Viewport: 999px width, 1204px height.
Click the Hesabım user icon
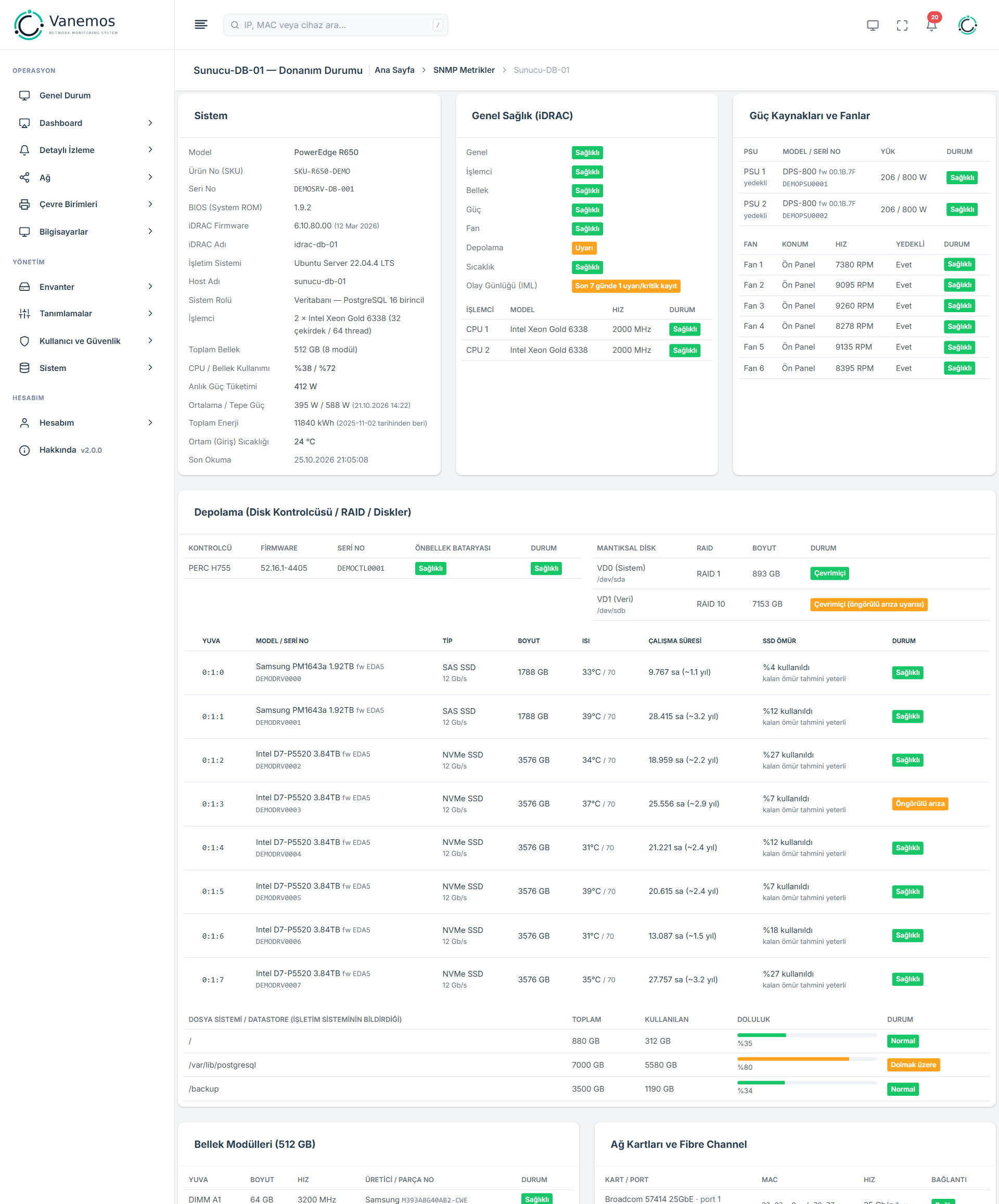coord(24,423)
